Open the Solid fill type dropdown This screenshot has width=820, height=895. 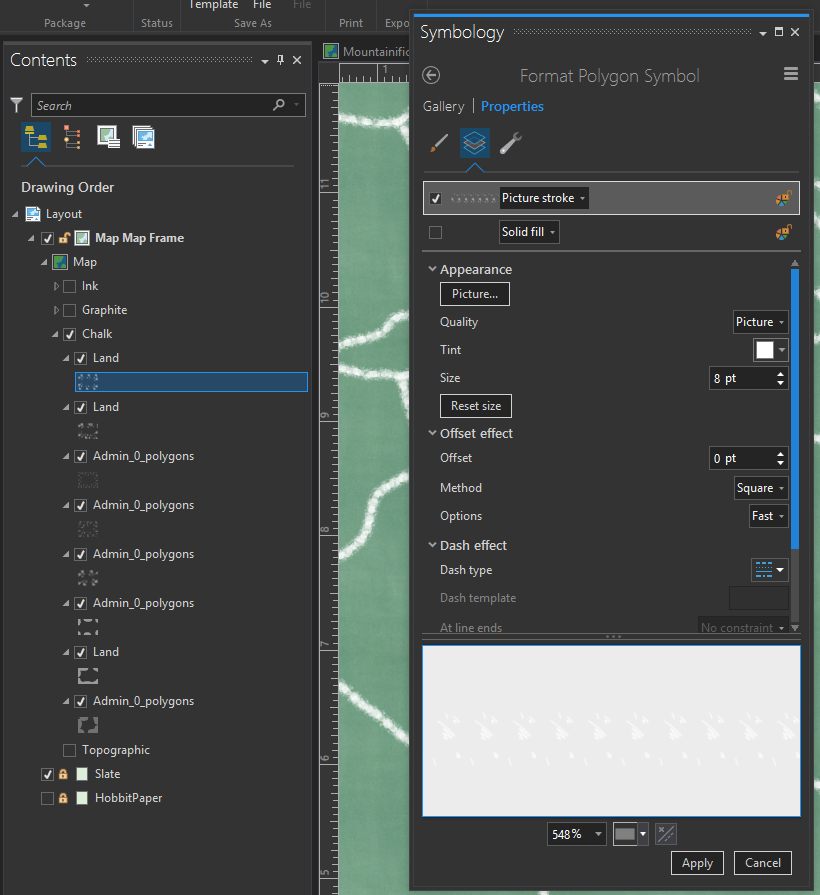pos(529,232)
